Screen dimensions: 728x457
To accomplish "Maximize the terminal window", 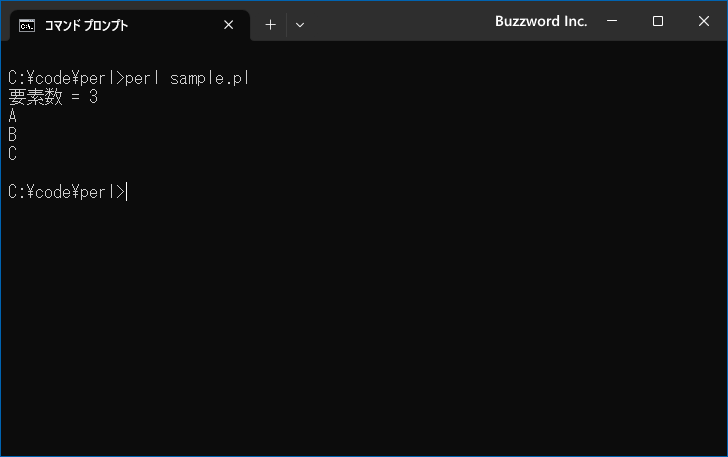I will point(657,21).
